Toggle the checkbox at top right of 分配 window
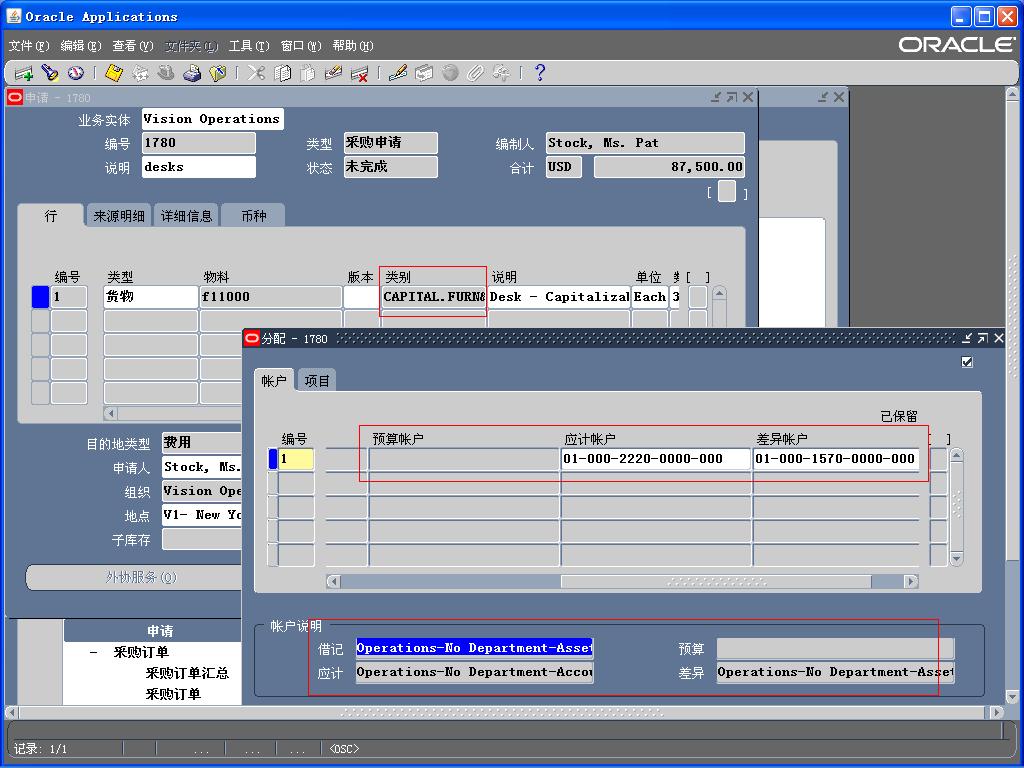Image resolution: width=1024 pixels, height=768 pixels. pyautogui.click(x=967, y=362)
